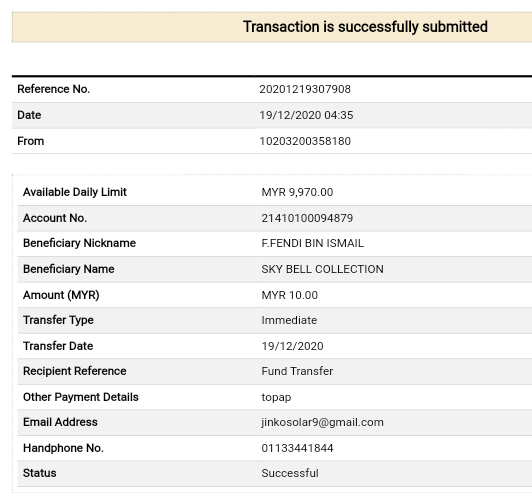Click the email address jinkosolar9@gmail.com

322,422
